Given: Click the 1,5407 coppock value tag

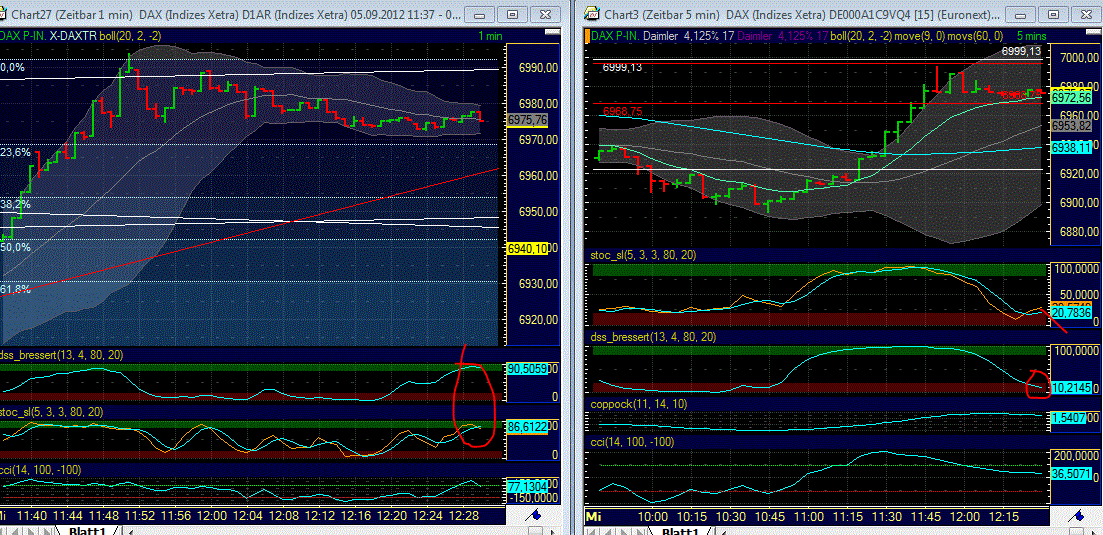Looking at the screenshot, I should coord(1071,418).
